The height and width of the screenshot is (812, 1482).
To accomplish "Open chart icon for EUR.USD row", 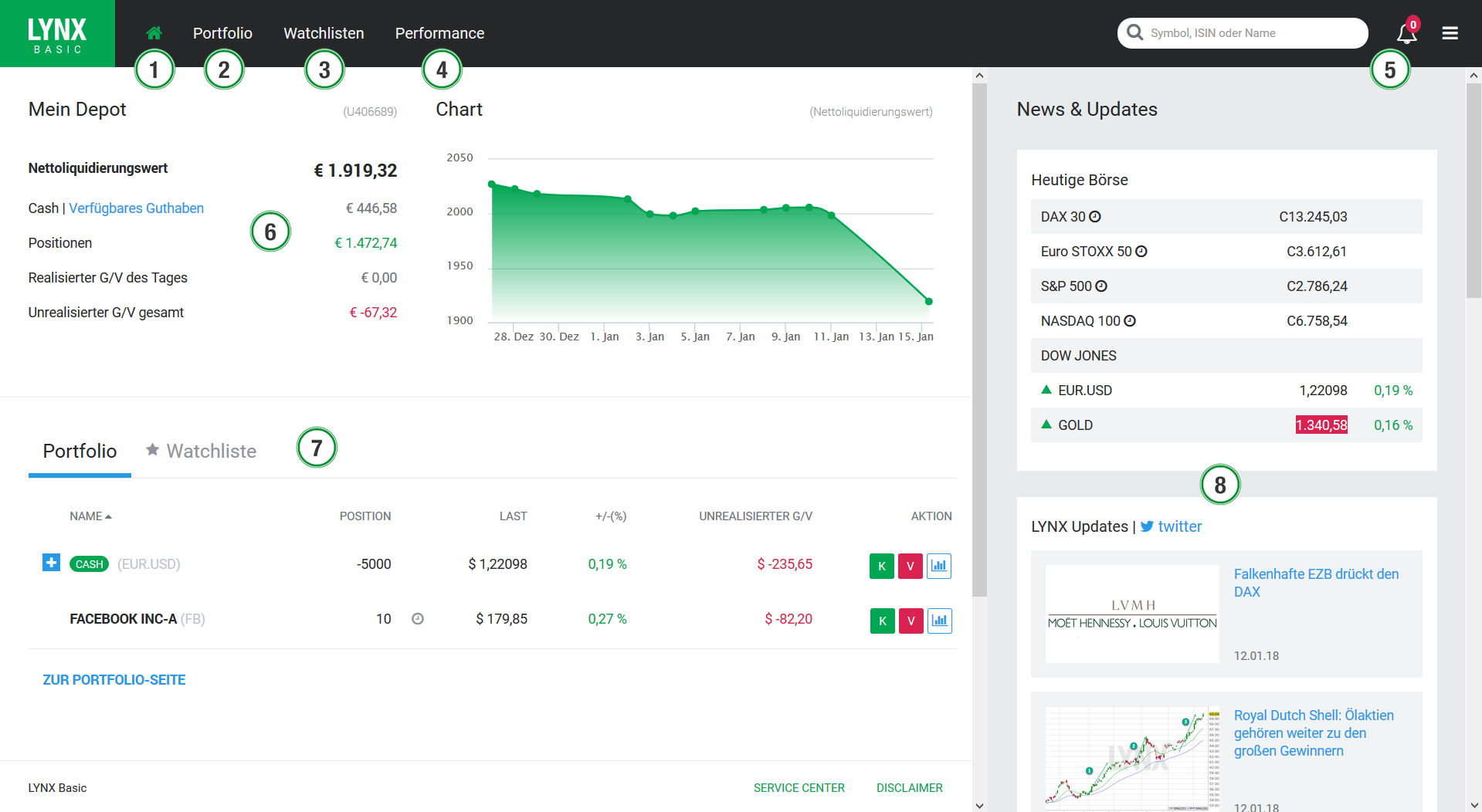I will (x=939, y=566).
